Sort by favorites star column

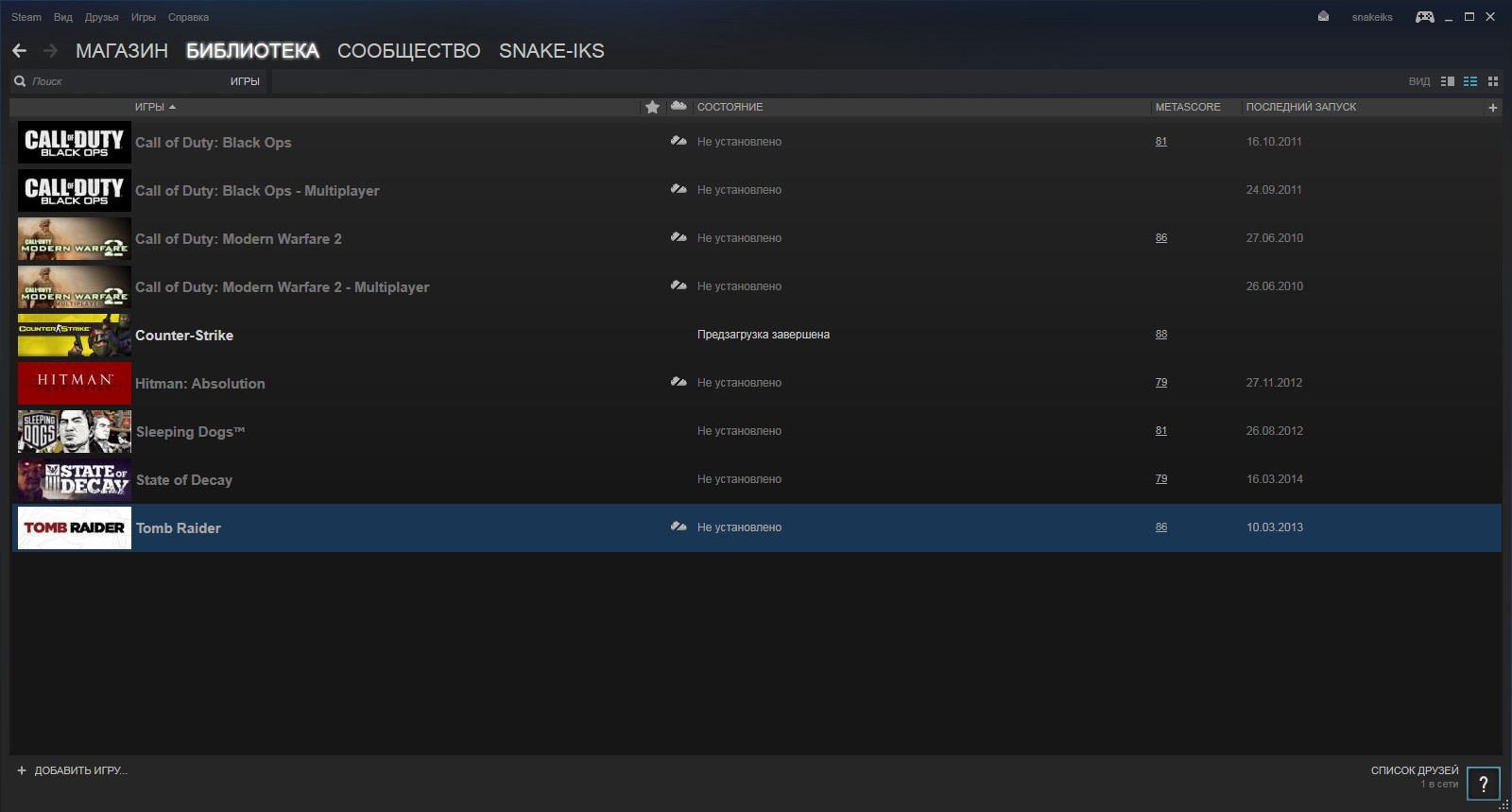pos(652,107)
